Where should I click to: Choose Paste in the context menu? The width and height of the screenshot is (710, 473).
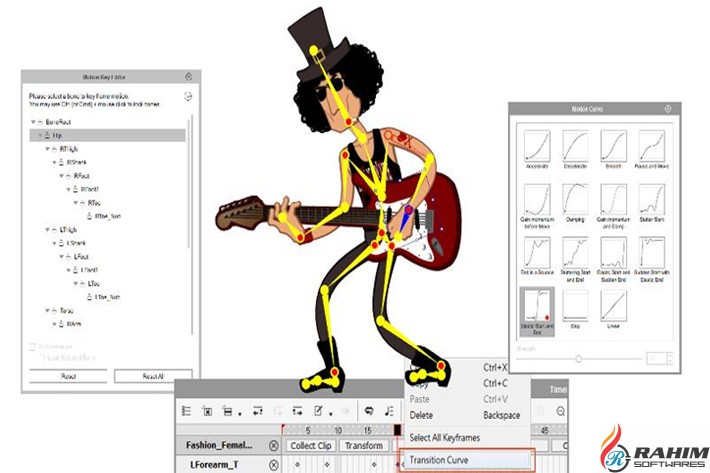(x=419, y=399)
